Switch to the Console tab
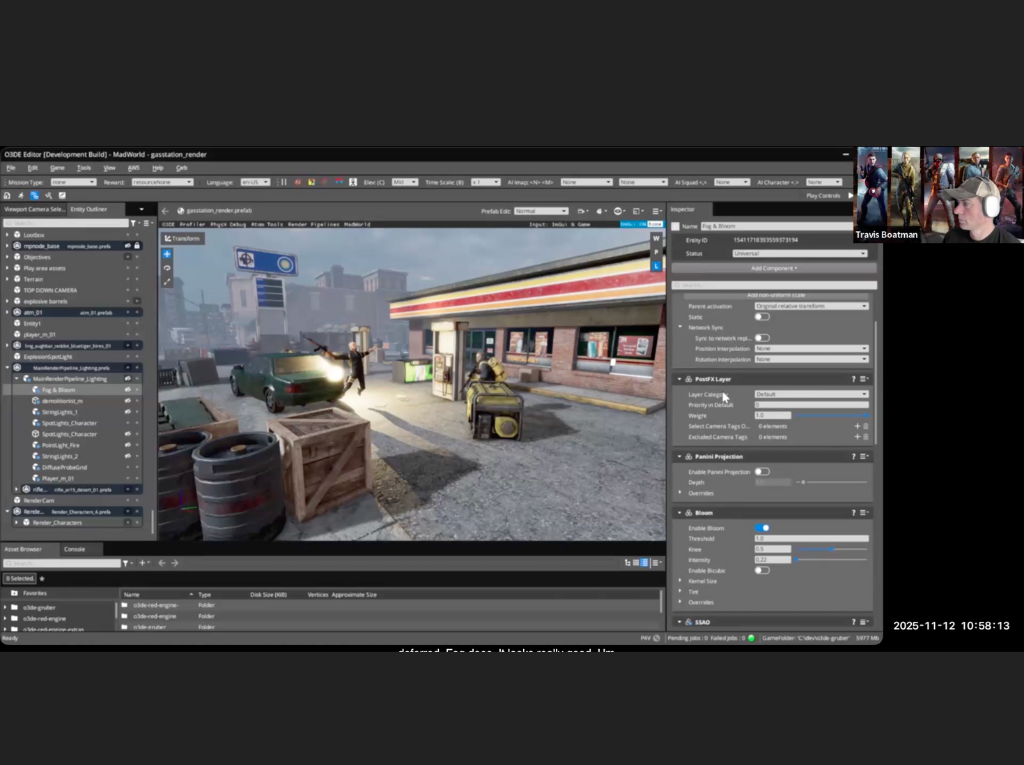 click(x=75, y=549)
